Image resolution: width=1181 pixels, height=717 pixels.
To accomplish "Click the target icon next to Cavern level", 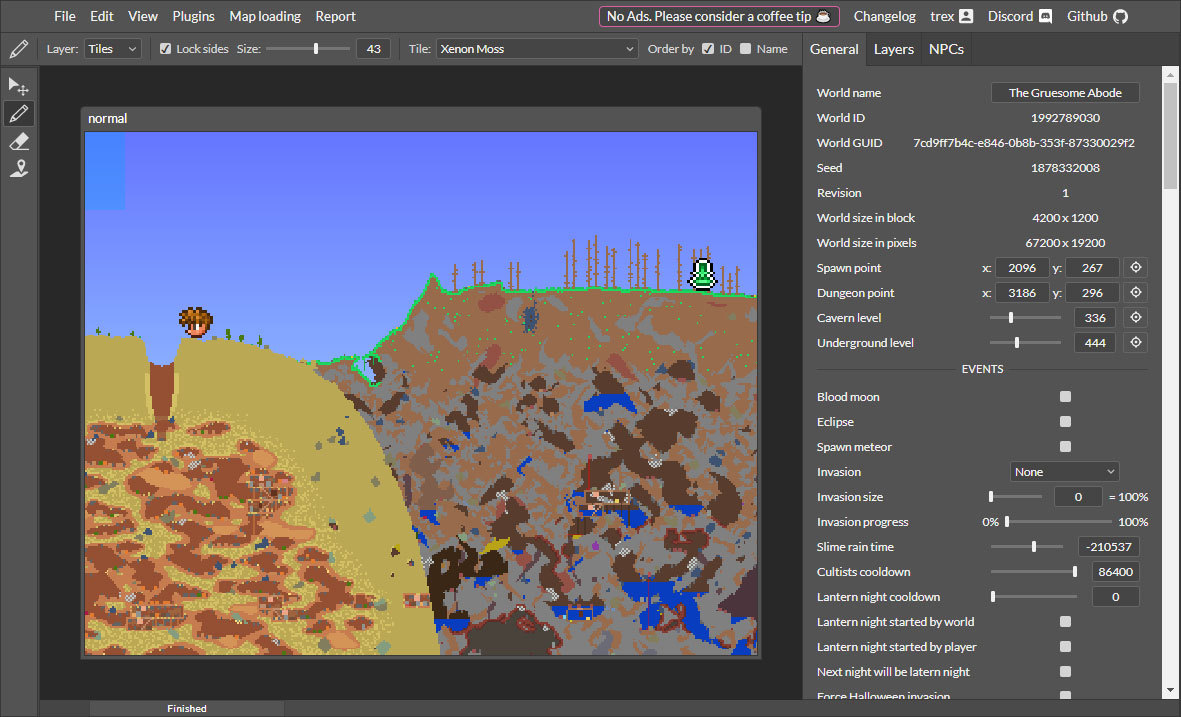I will pyautogui.click(x=1135, y=318).
